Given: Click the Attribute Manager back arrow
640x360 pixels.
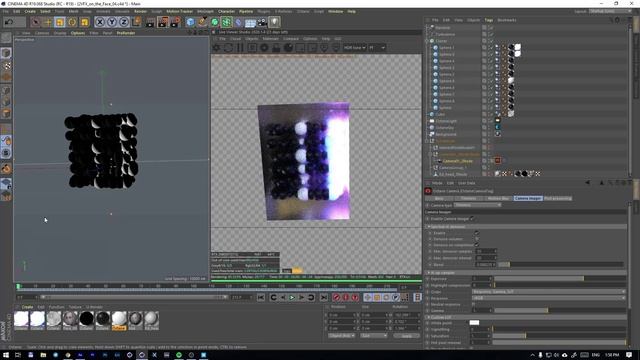Looking at the screenshot, I should coord(588,183).
